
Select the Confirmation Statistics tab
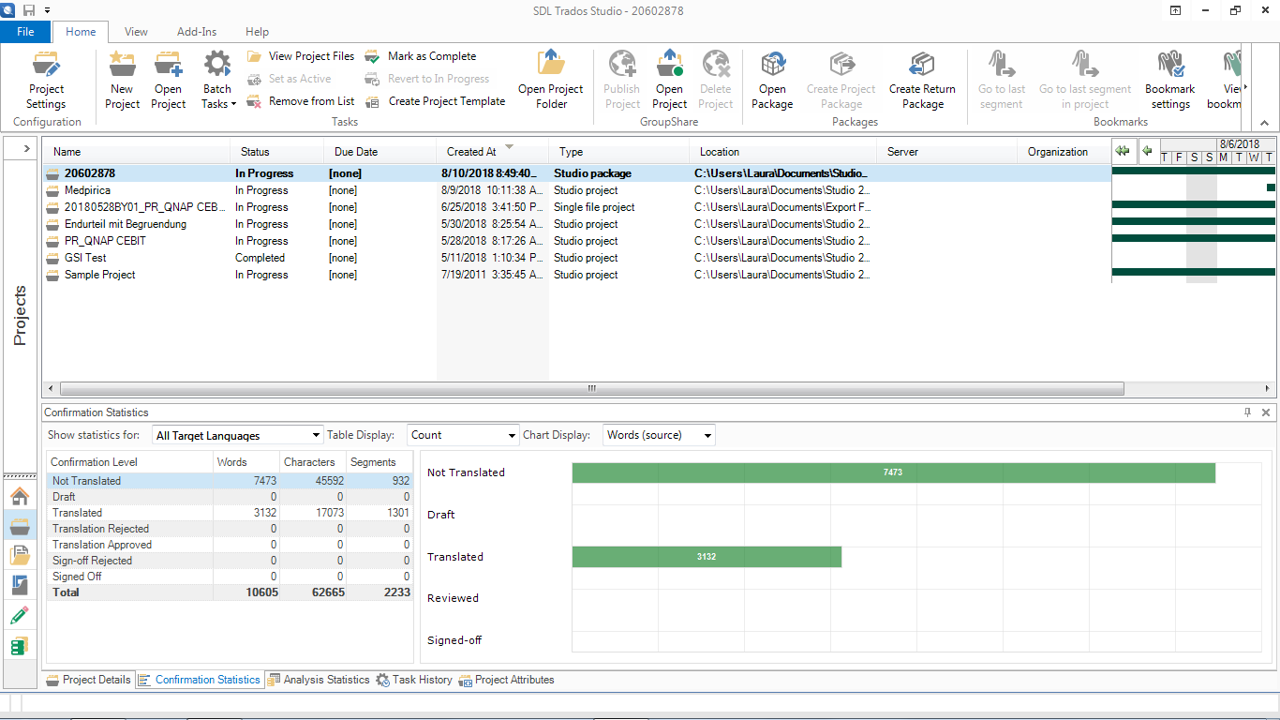coord(199,680)
